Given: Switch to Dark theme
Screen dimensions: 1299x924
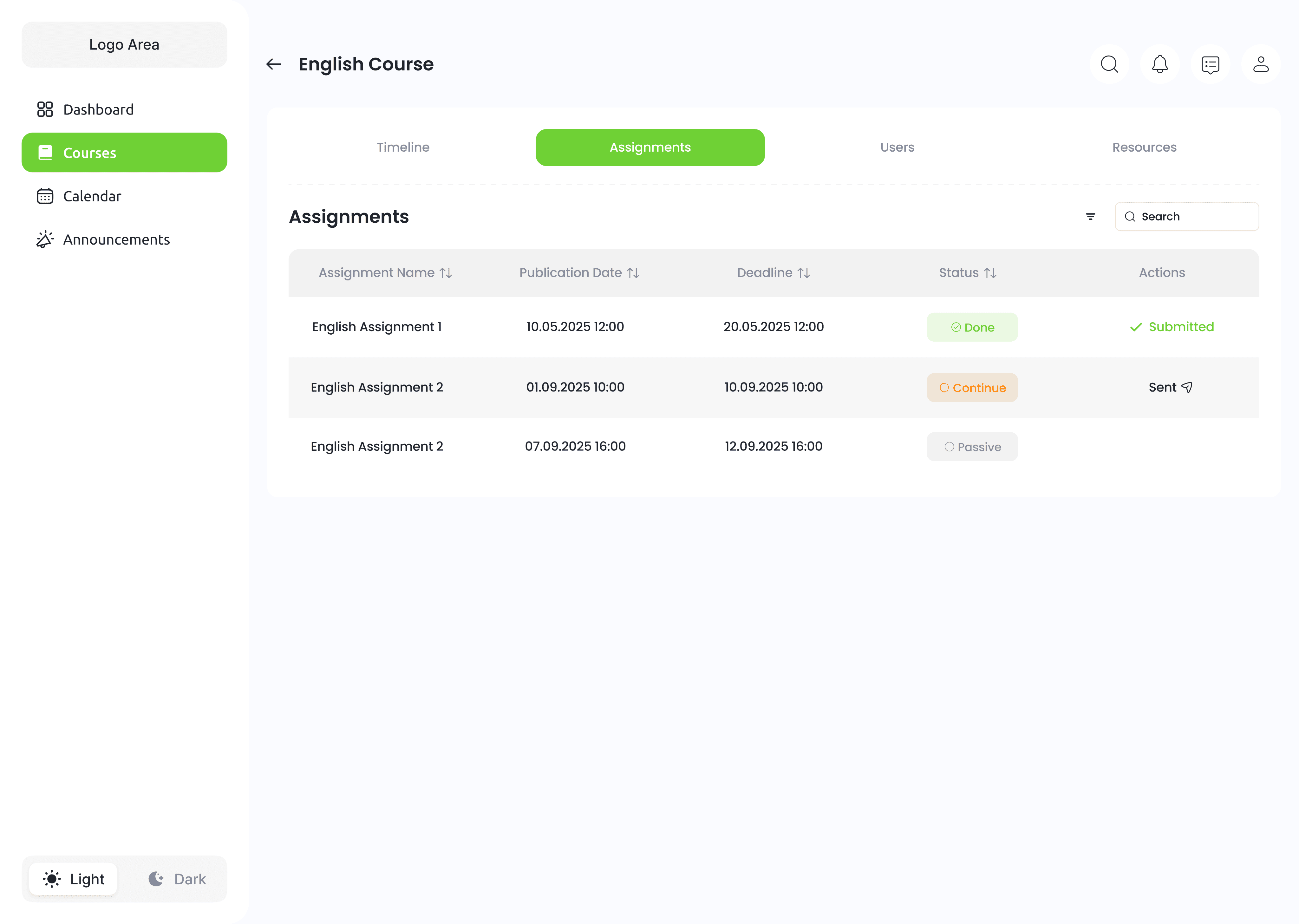Looking at the screenshot, I should coord(177,879).
